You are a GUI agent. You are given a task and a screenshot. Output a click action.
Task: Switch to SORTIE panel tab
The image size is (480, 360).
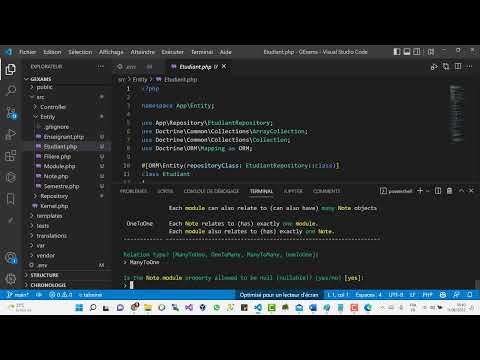tap(165, 191)
